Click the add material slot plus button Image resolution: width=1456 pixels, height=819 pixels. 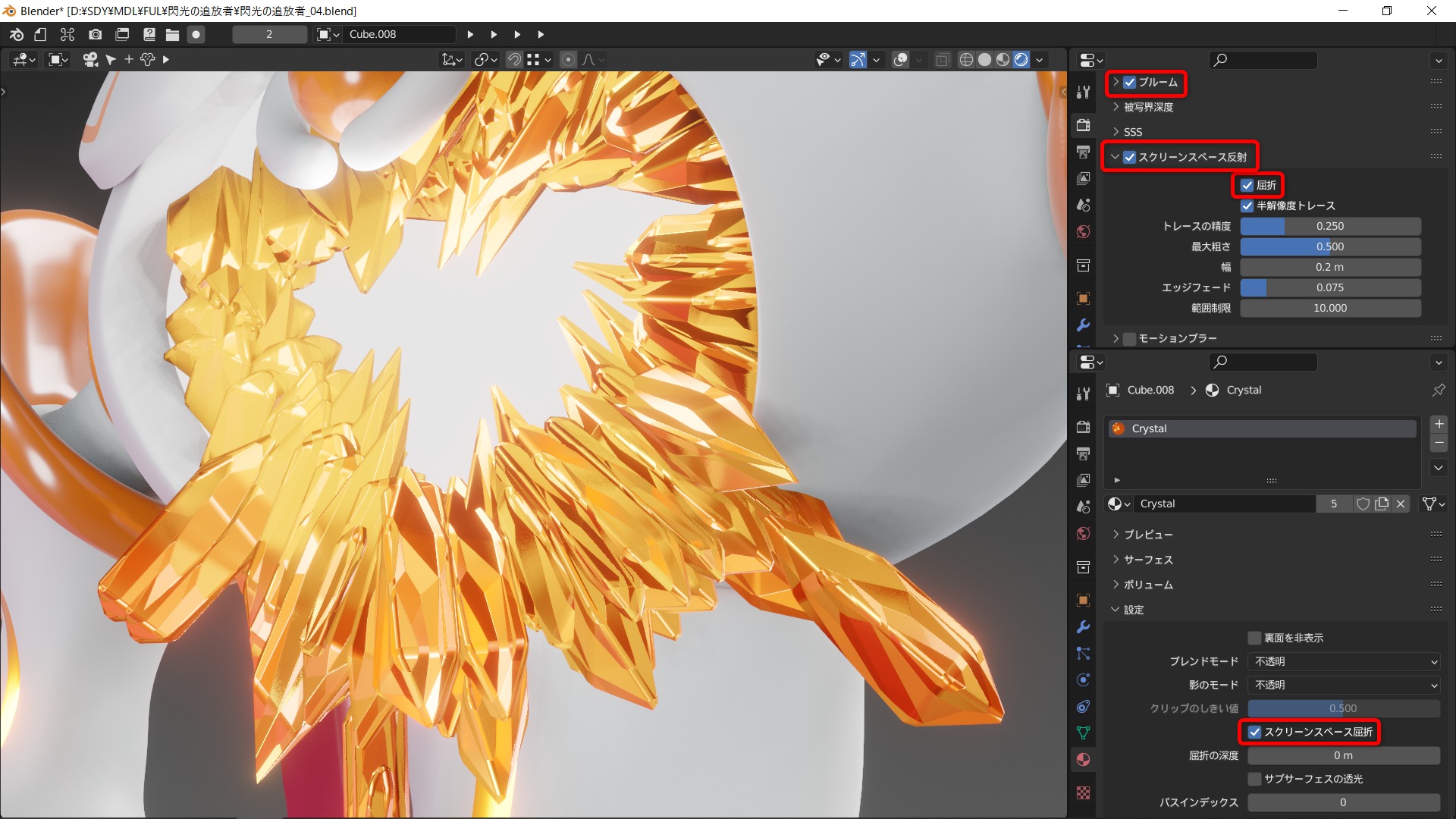[x=1439, y=424]
